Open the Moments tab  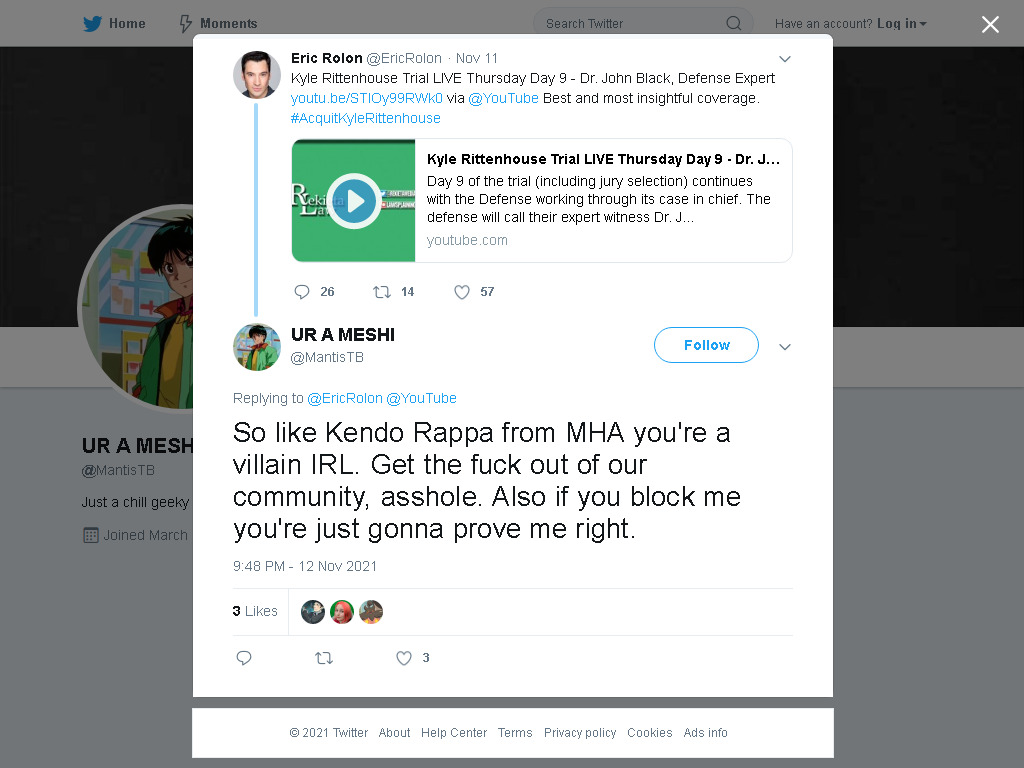coord(219,24)
